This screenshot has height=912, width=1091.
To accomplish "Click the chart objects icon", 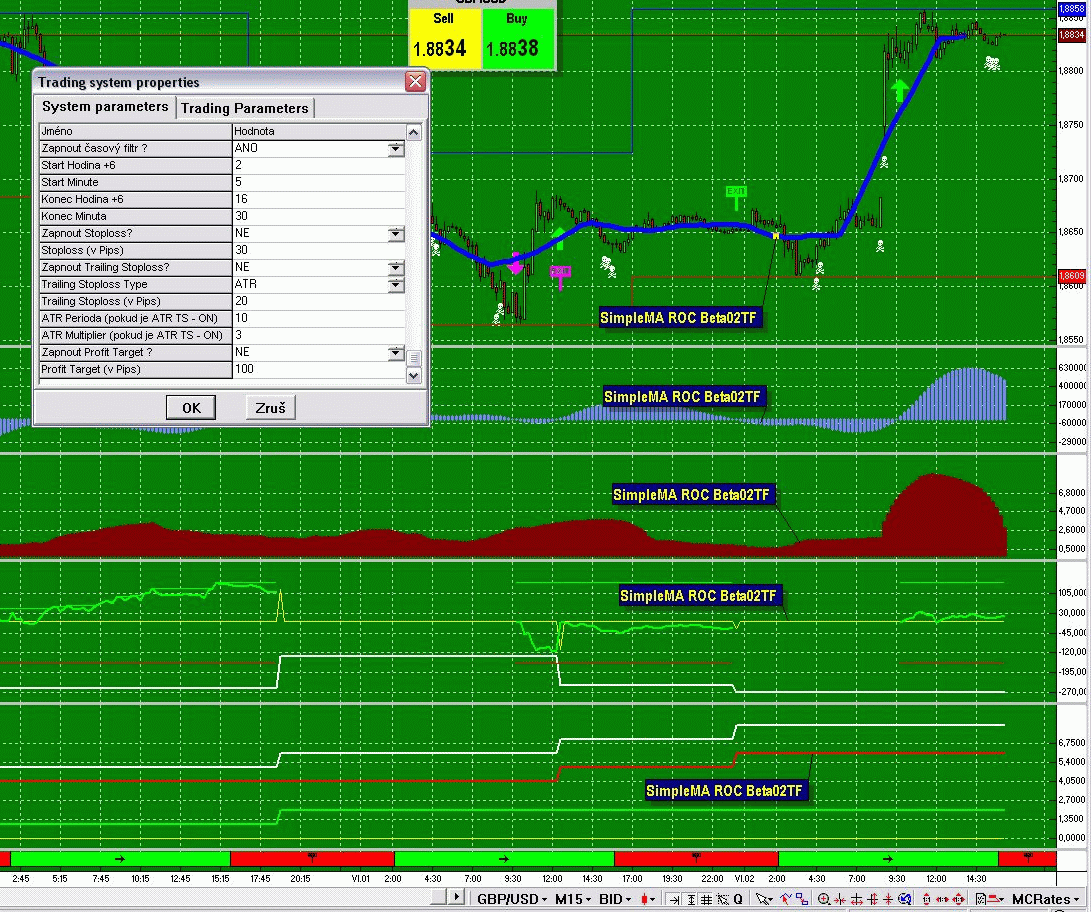I will (802, 899).
